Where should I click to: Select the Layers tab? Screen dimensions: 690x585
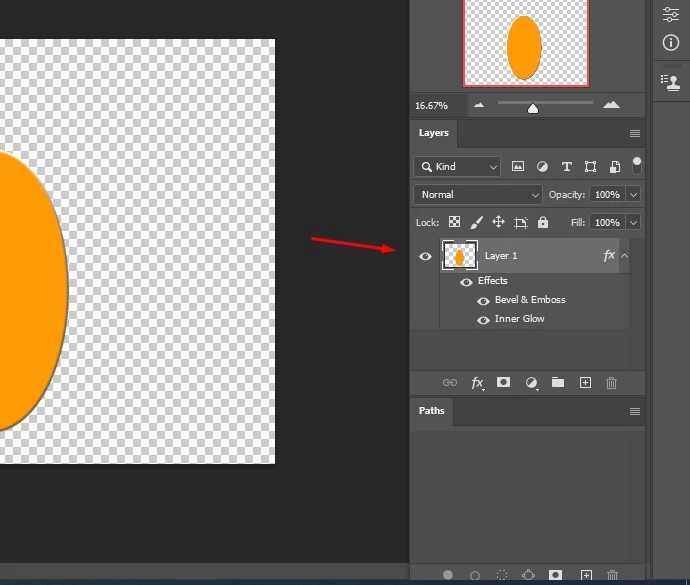(x=433, y=133)
